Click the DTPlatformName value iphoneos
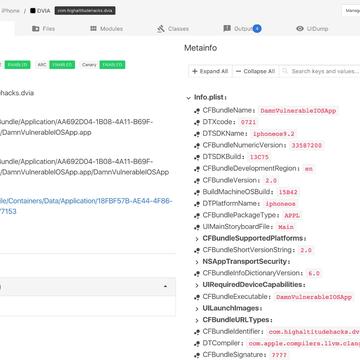The height and width of the screenshot is (360, 360). 280,204
